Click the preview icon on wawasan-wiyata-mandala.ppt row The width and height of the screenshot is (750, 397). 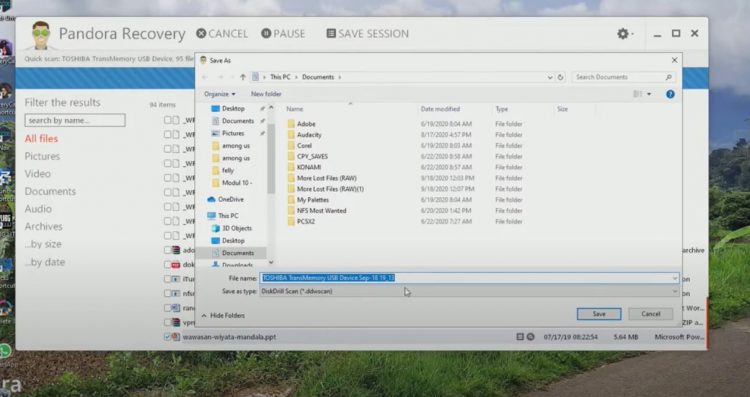coord(530,337)
